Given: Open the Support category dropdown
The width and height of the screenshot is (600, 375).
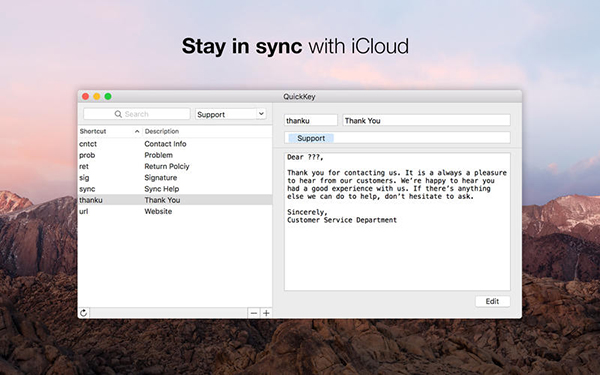Looking at the screenshot, I should point(231,114).
